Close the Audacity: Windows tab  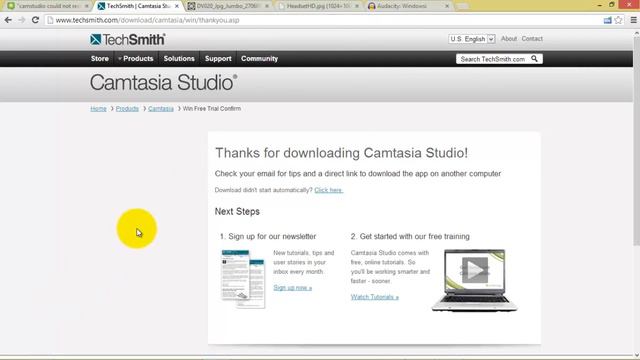(x=447, y=6)
